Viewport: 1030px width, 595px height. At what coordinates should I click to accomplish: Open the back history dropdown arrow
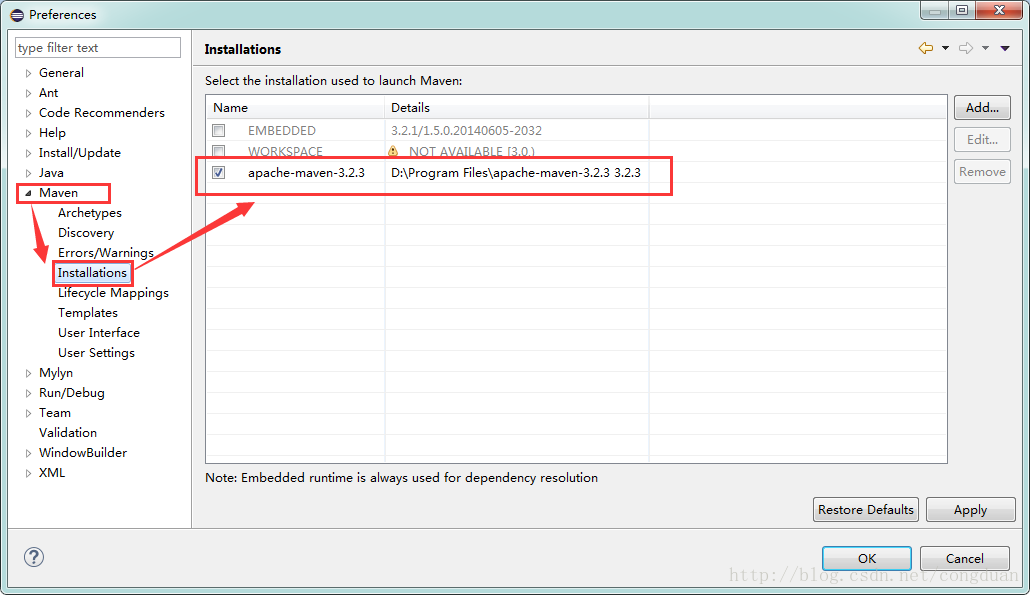[945, 48]
